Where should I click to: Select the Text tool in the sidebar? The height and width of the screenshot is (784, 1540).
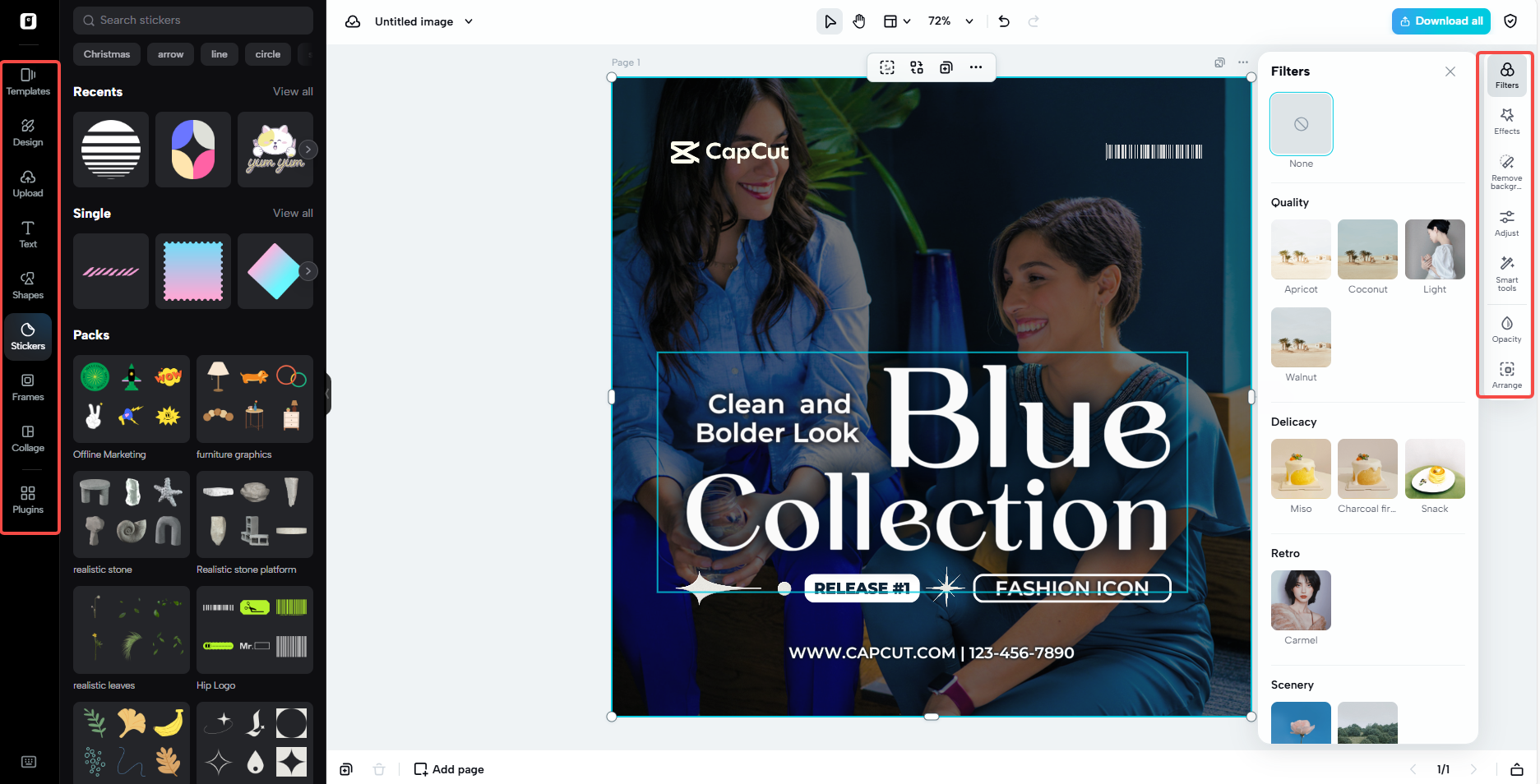[29, 234]
